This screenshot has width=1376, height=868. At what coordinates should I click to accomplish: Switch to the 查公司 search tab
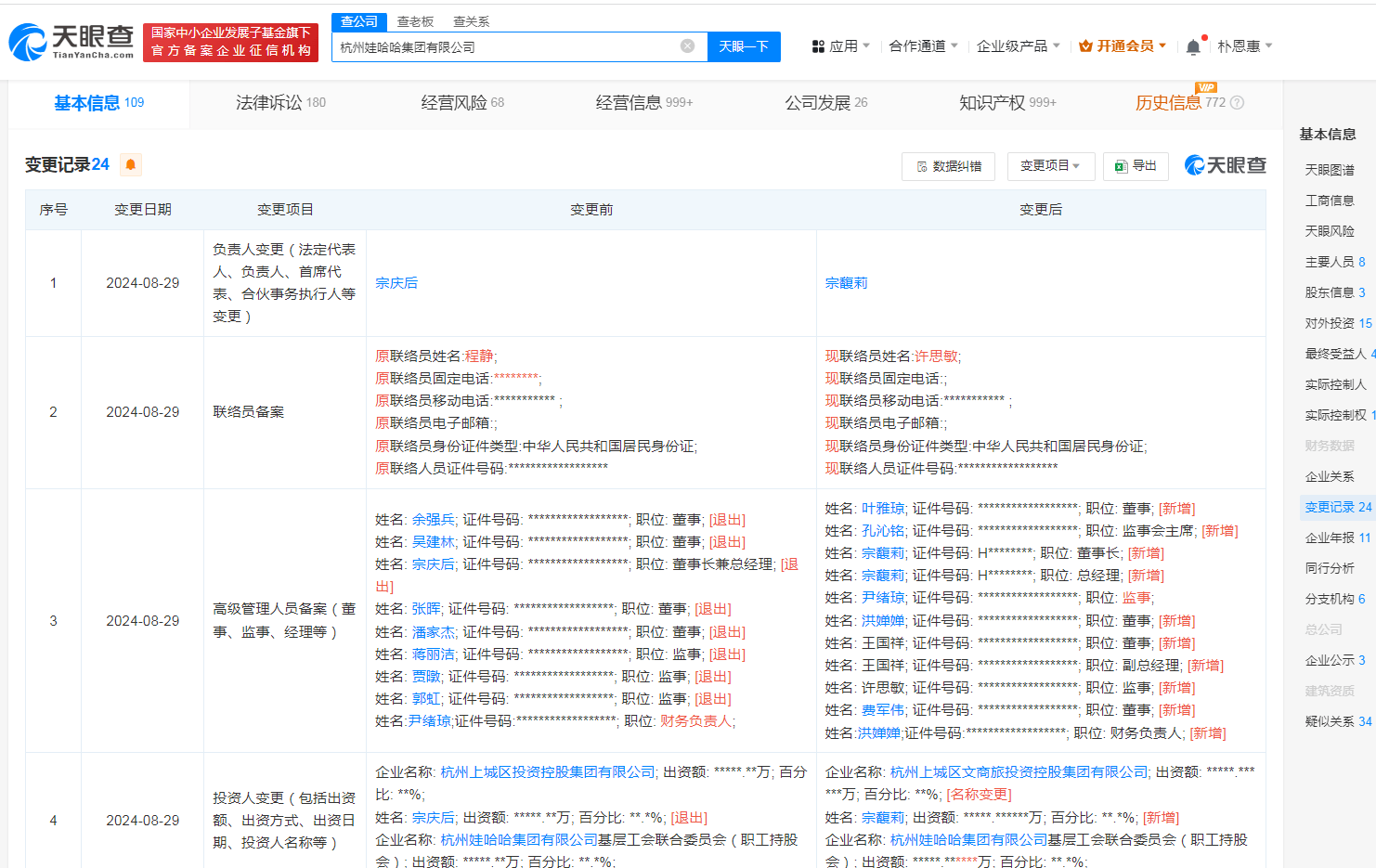[359, 21]
